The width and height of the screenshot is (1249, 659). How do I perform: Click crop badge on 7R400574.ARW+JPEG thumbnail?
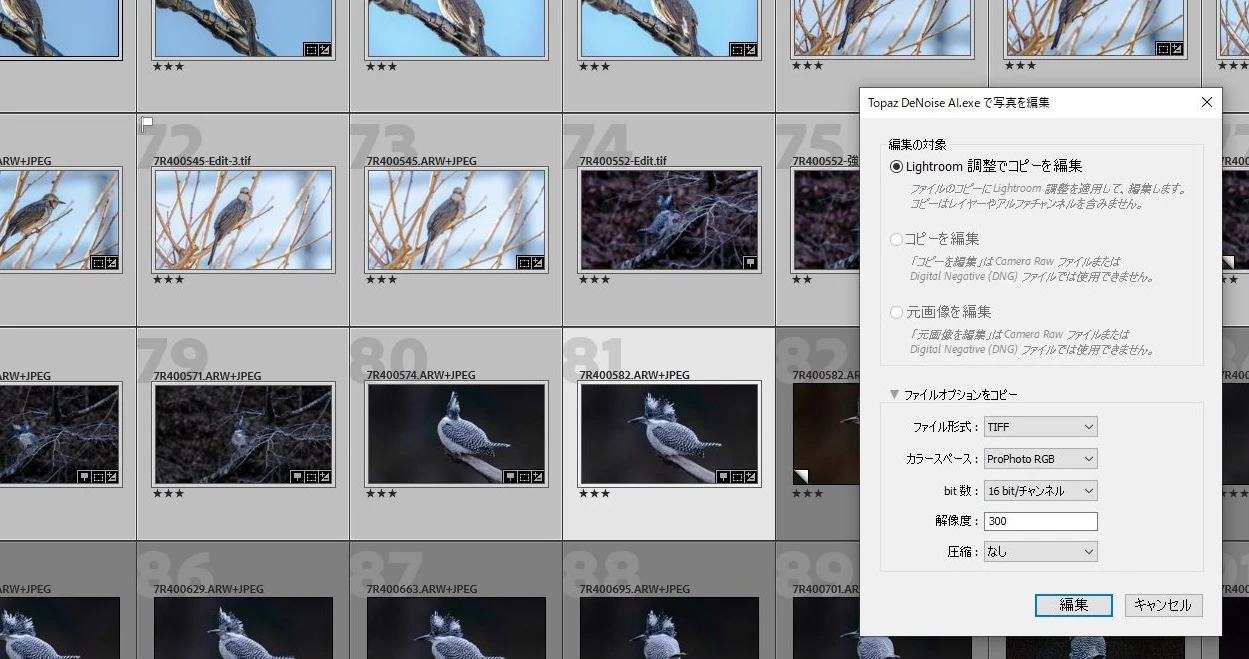coord(524,477)
